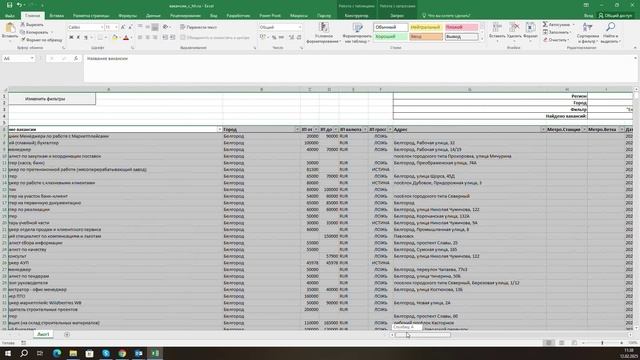
Task: Toggle italic formatting
Action: tap(78, 38)
